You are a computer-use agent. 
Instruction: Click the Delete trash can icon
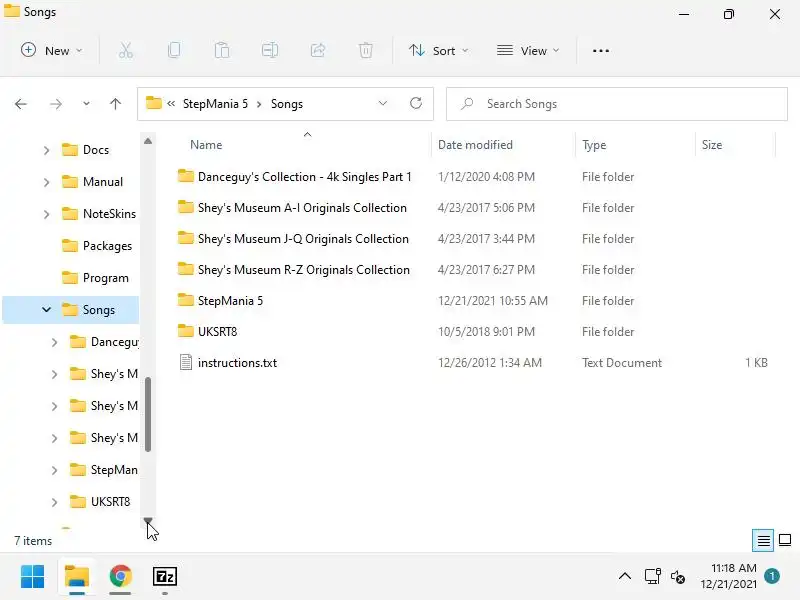click(366, 51)
